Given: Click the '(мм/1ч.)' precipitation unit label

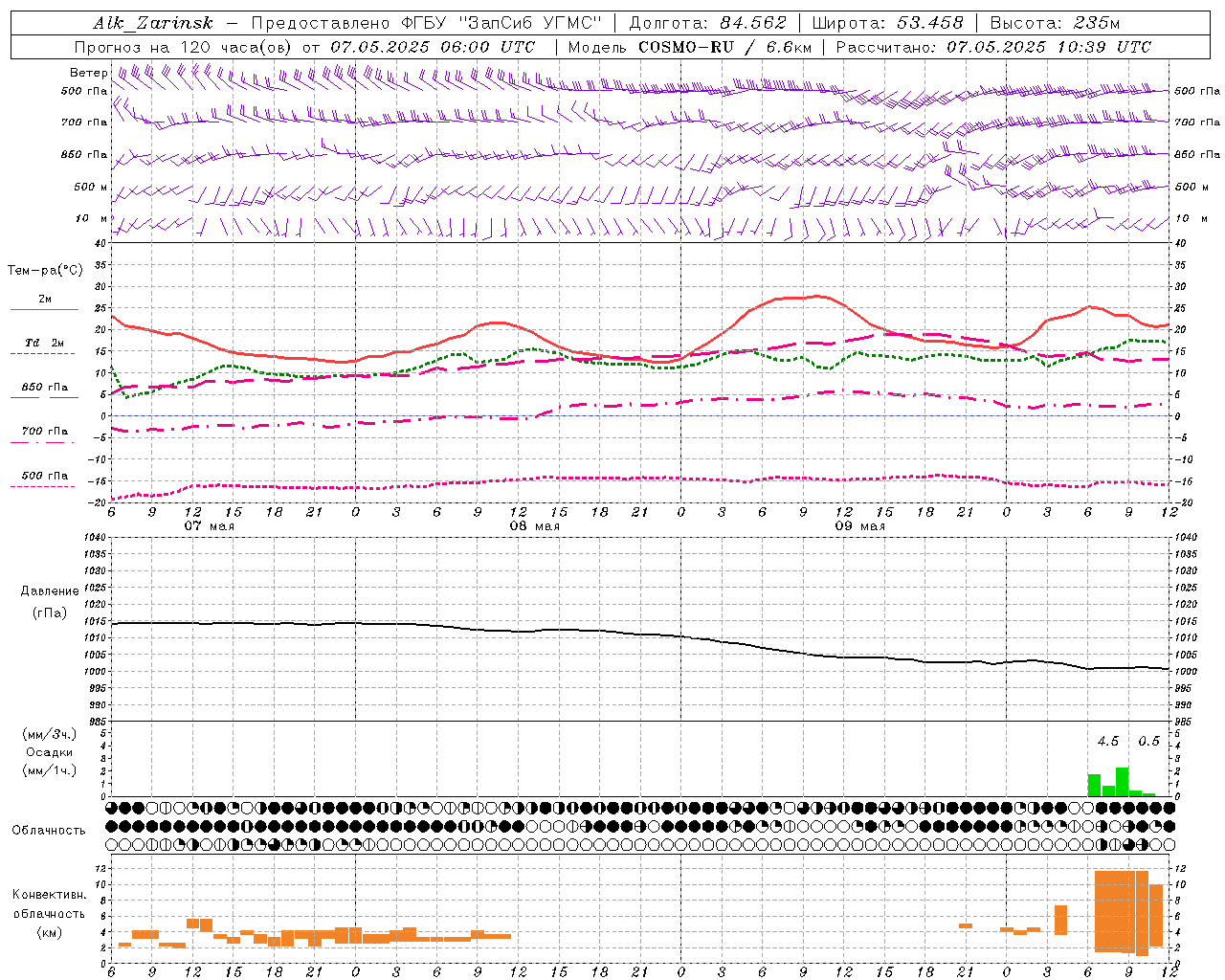Looking at the screenshot, I should tap(50, 770).
